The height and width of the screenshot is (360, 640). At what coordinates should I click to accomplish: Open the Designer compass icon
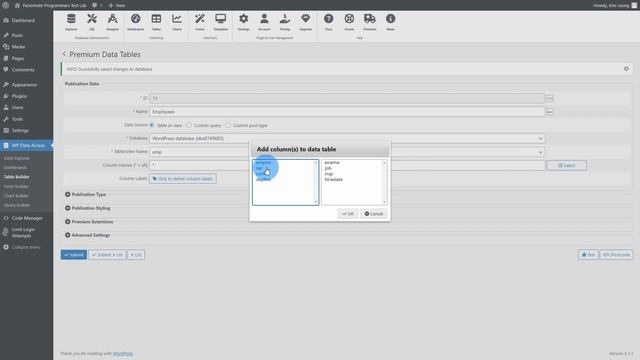point(112,22)
